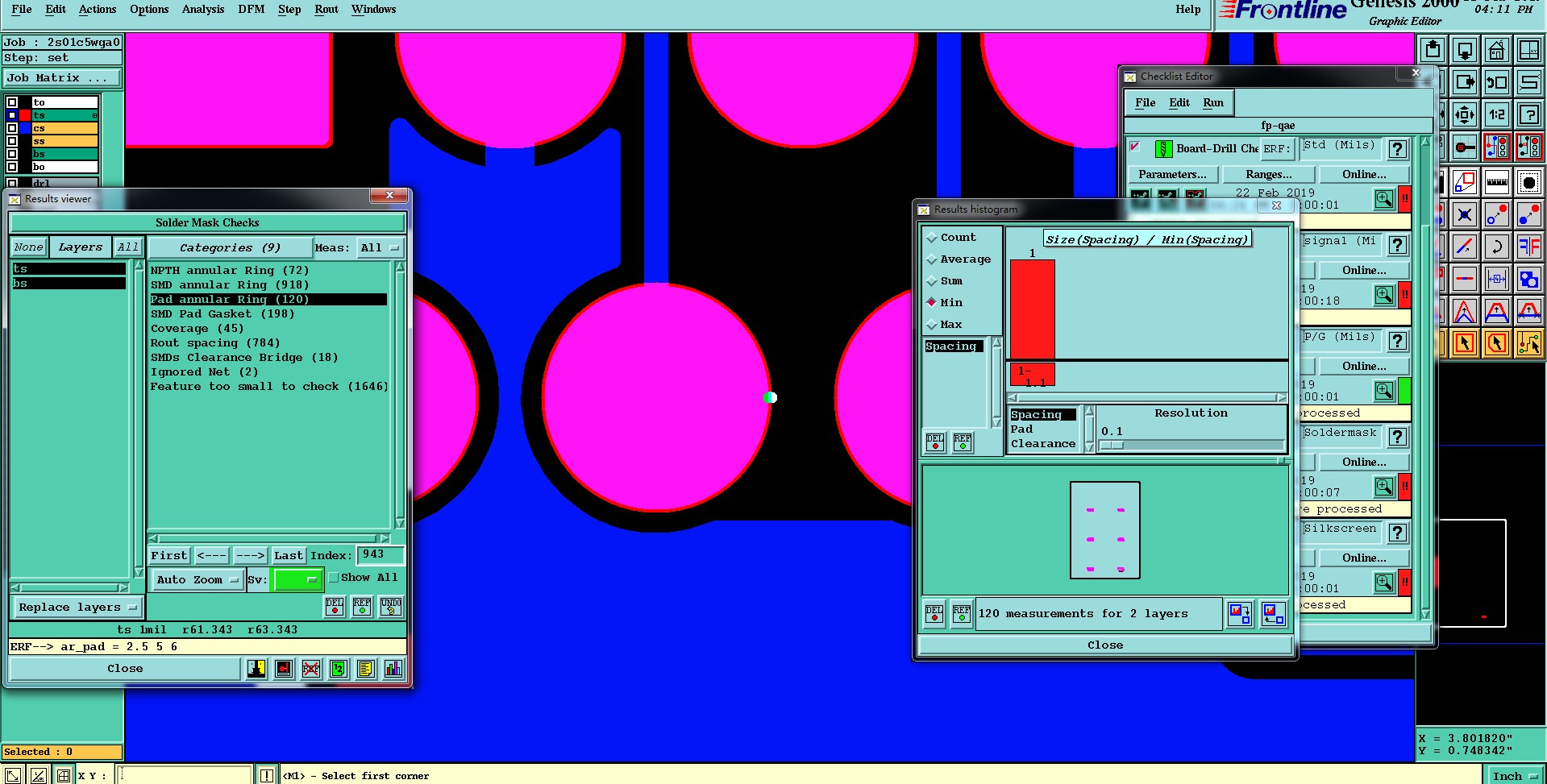
Task: Click the Resolution slider in histogram
Action: tap(1191, 445)
